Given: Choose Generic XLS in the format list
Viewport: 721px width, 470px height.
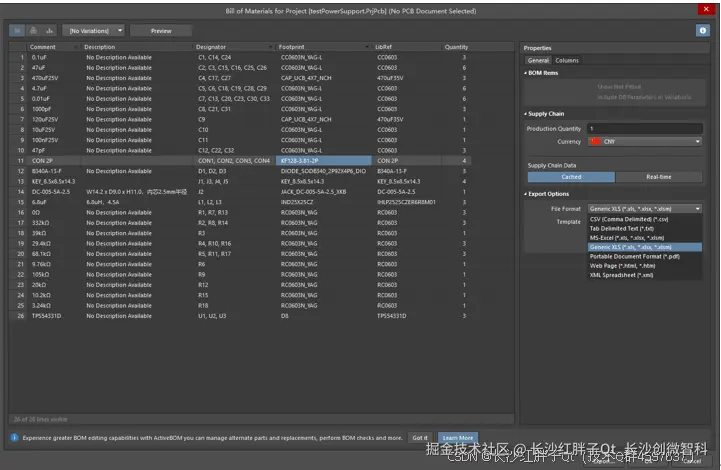Looking at the screenshot, I should (645, 247).
